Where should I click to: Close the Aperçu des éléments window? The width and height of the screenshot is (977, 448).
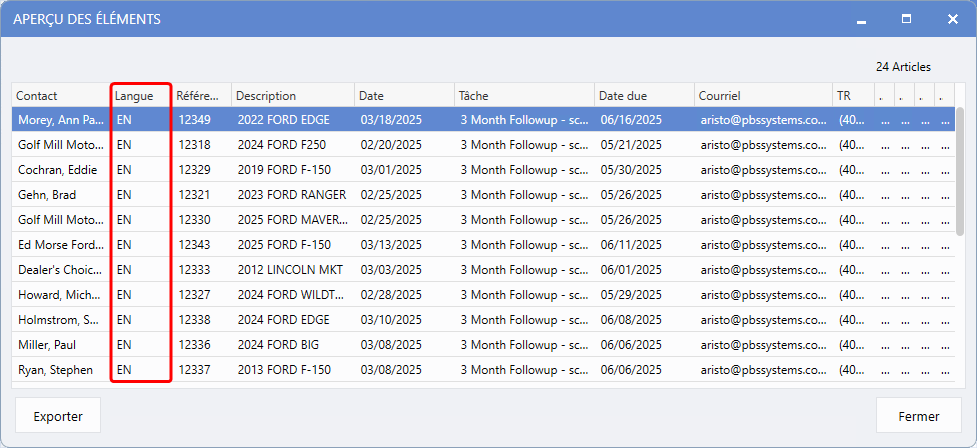[x=952, y=19]
